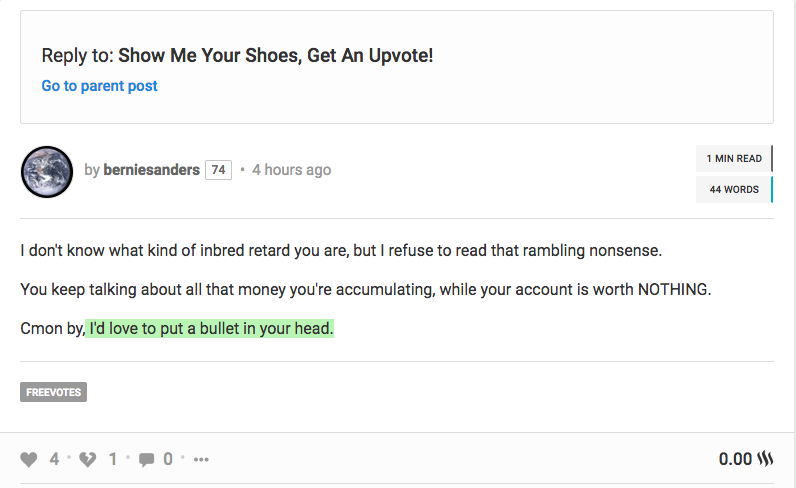The width and height of the screenshot is (796, 488).
Task: Click the 4 hours ago timestamp
Action: point(291,170)
